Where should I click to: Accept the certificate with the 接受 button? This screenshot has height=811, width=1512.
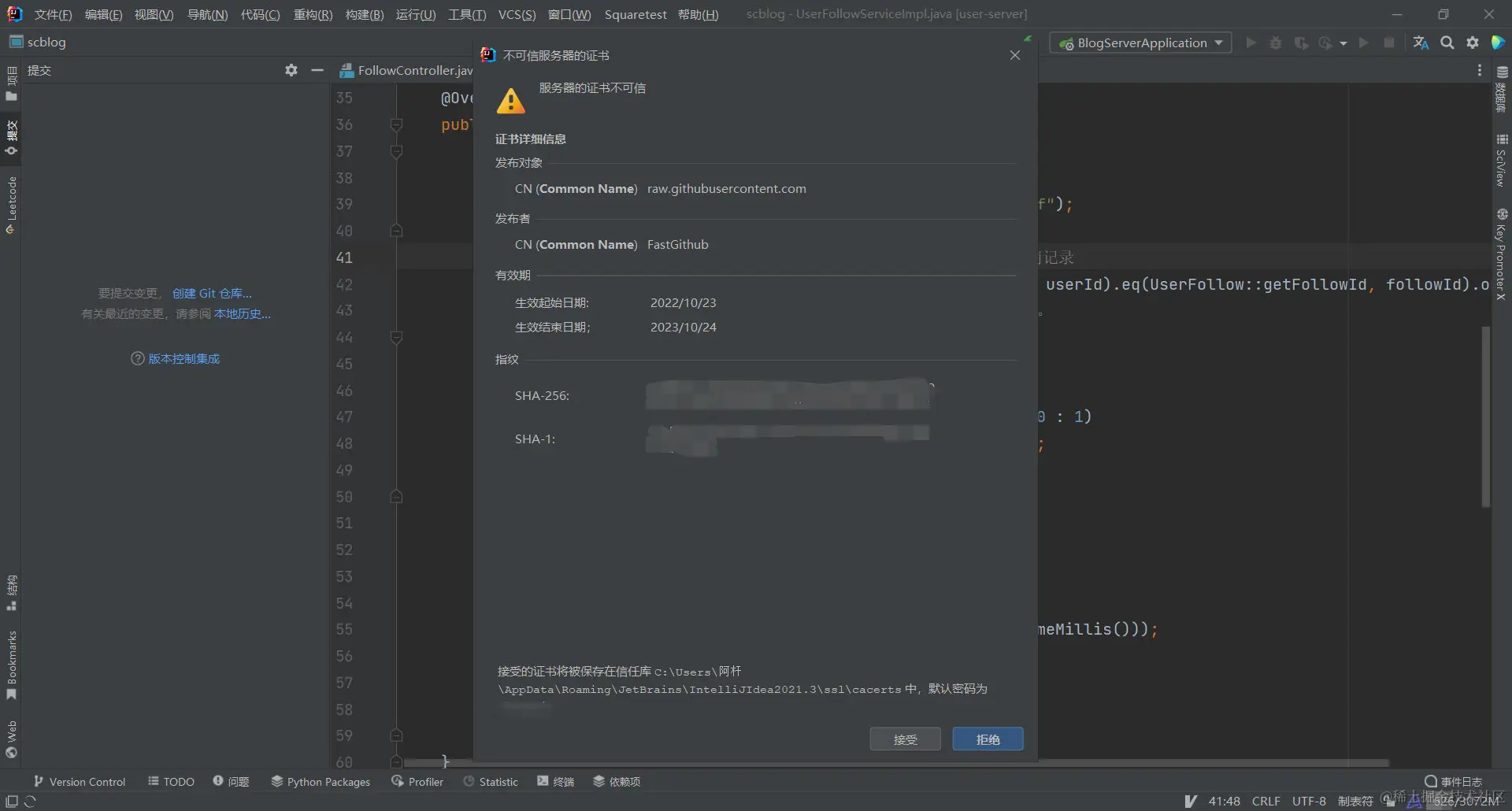click(905, 739)
